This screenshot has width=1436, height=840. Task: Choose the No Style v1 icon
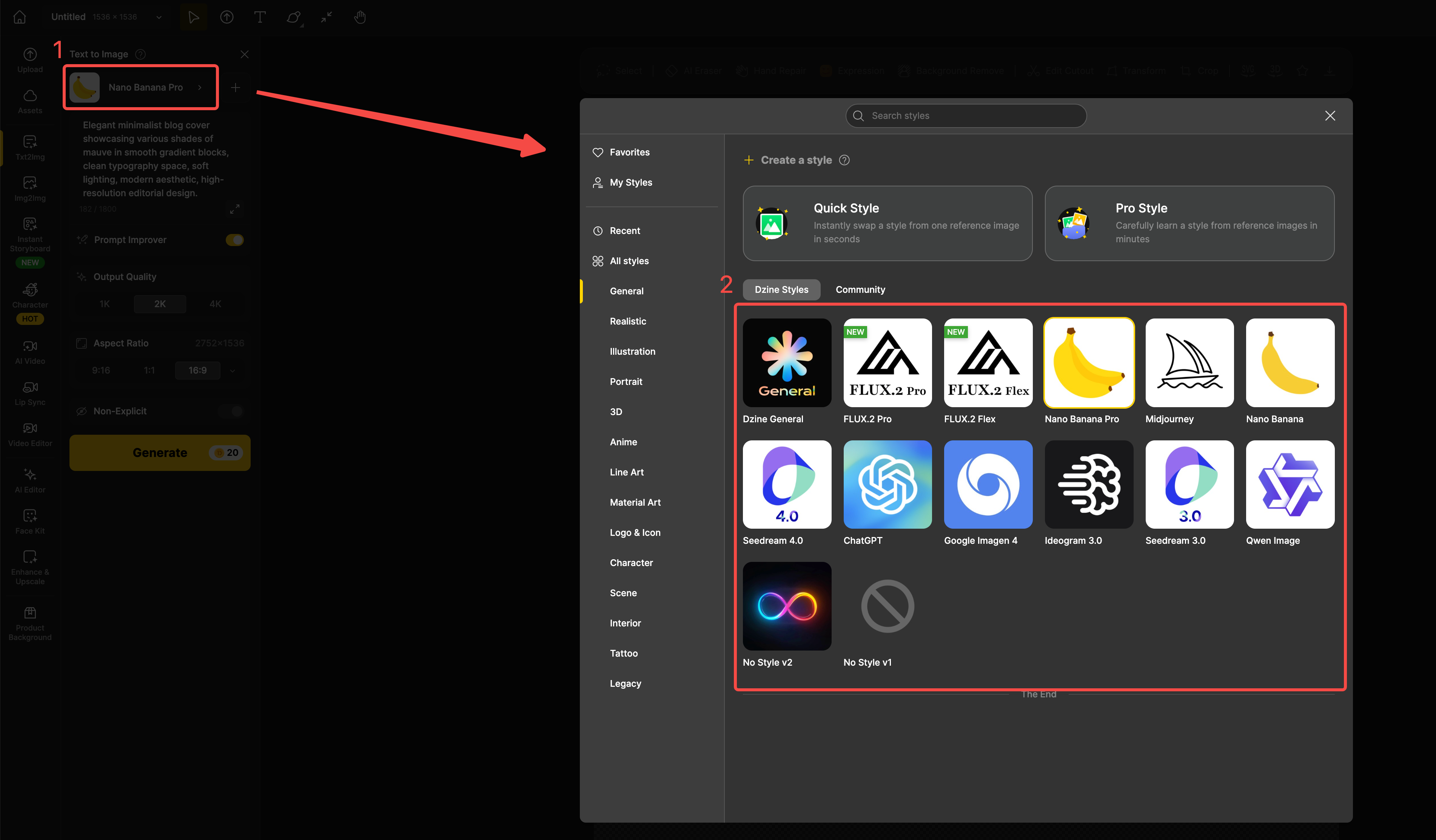(887, 606)
